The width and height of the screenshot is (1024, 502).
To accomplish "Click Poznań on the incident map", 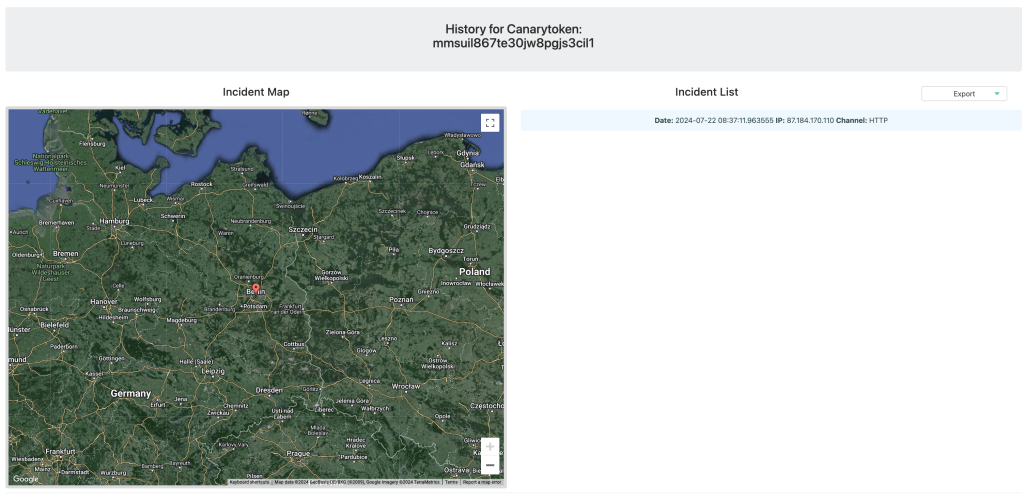I will tap(401, 299).
